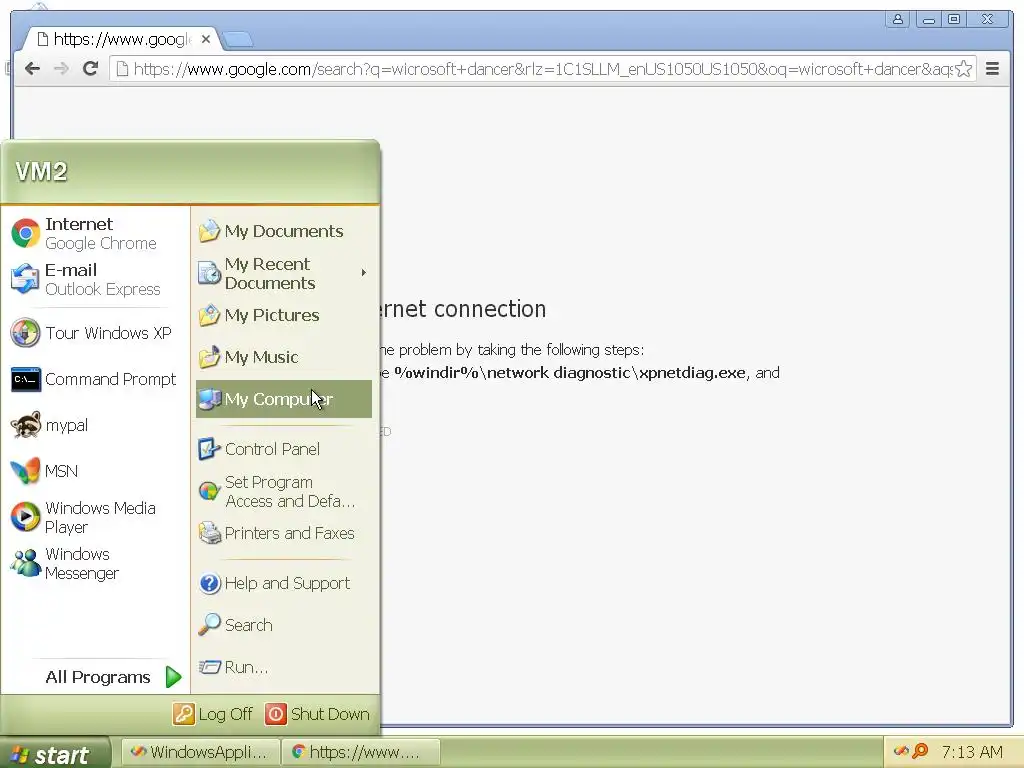Screen dimensions: 1024x768
Task: Click the Chrome address bar URL
Action: point(542,69)
